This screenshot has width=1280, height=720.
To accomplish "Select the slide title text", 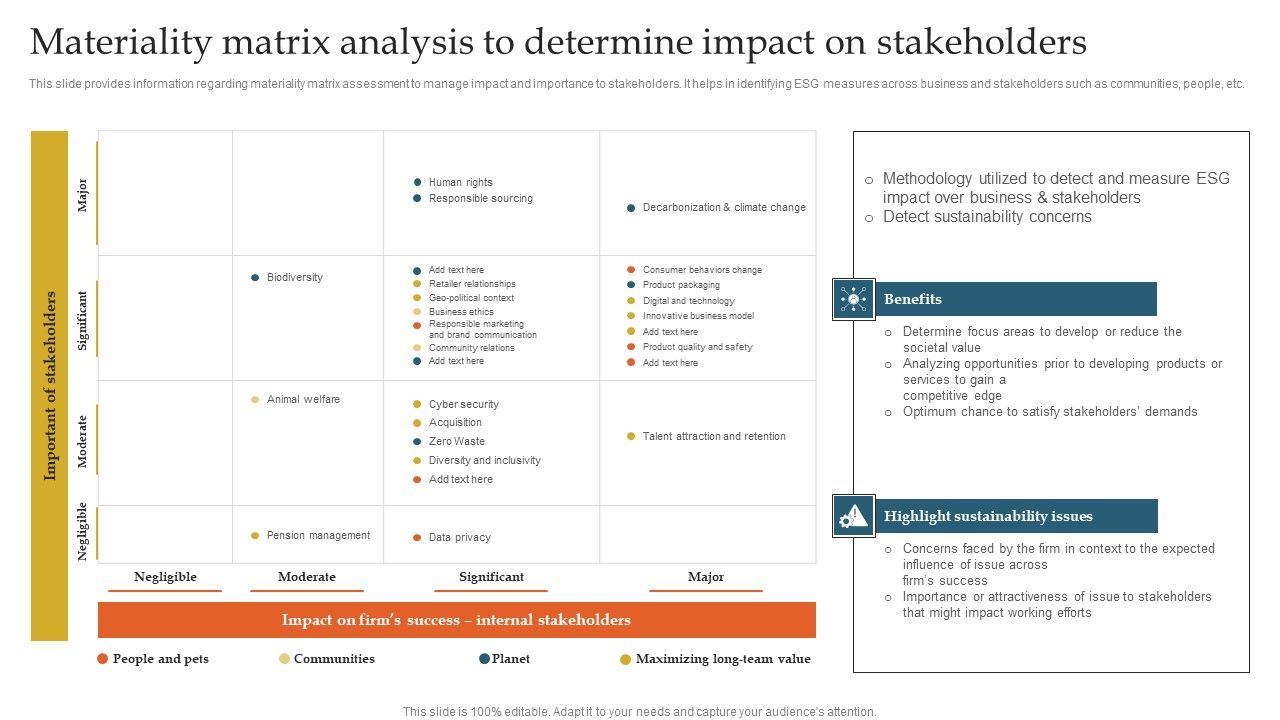I will tap(558, 42).
